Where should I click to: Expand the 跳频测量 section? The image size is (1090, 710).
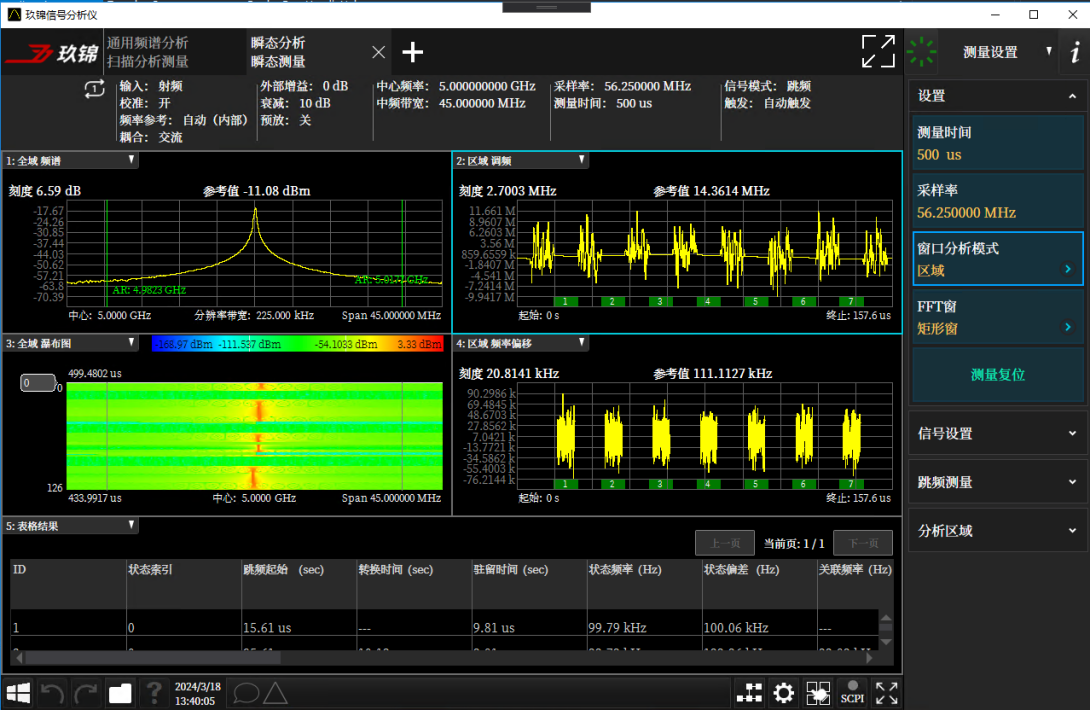[x=998, y=482]
